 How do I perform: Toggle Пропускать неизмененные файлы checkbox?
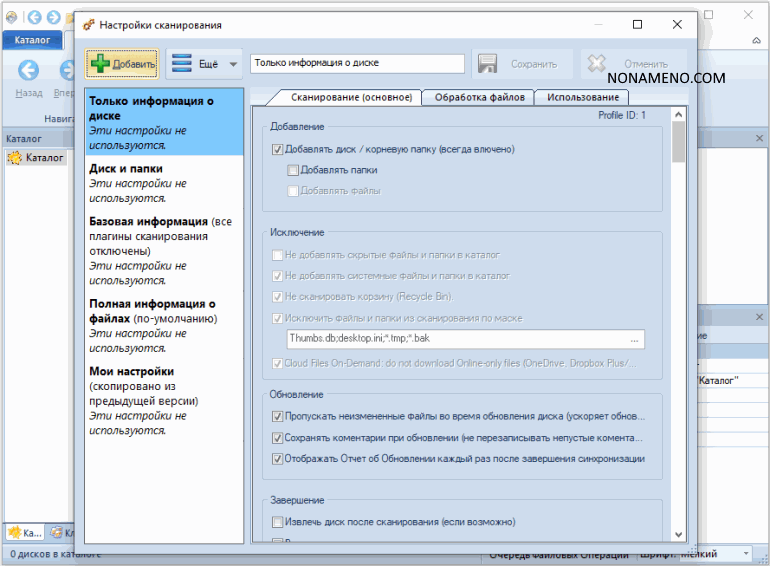tap(278, 416)
